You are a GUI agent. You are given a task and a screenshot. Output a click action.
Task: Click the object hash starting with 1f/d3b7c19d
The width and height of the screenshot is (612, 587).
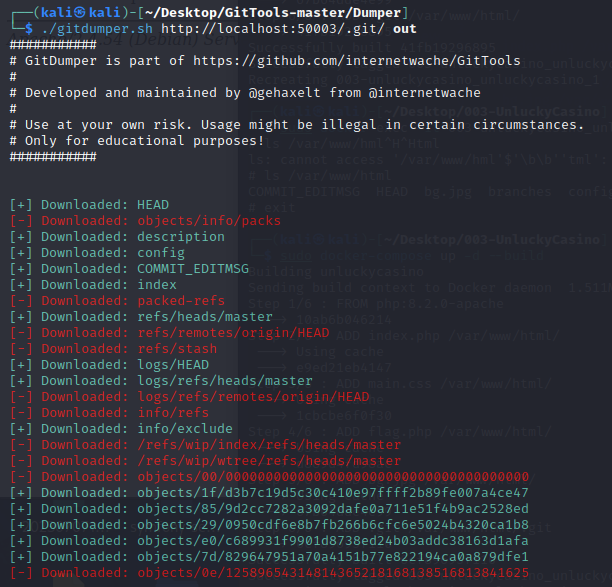[x=333, y=493]
